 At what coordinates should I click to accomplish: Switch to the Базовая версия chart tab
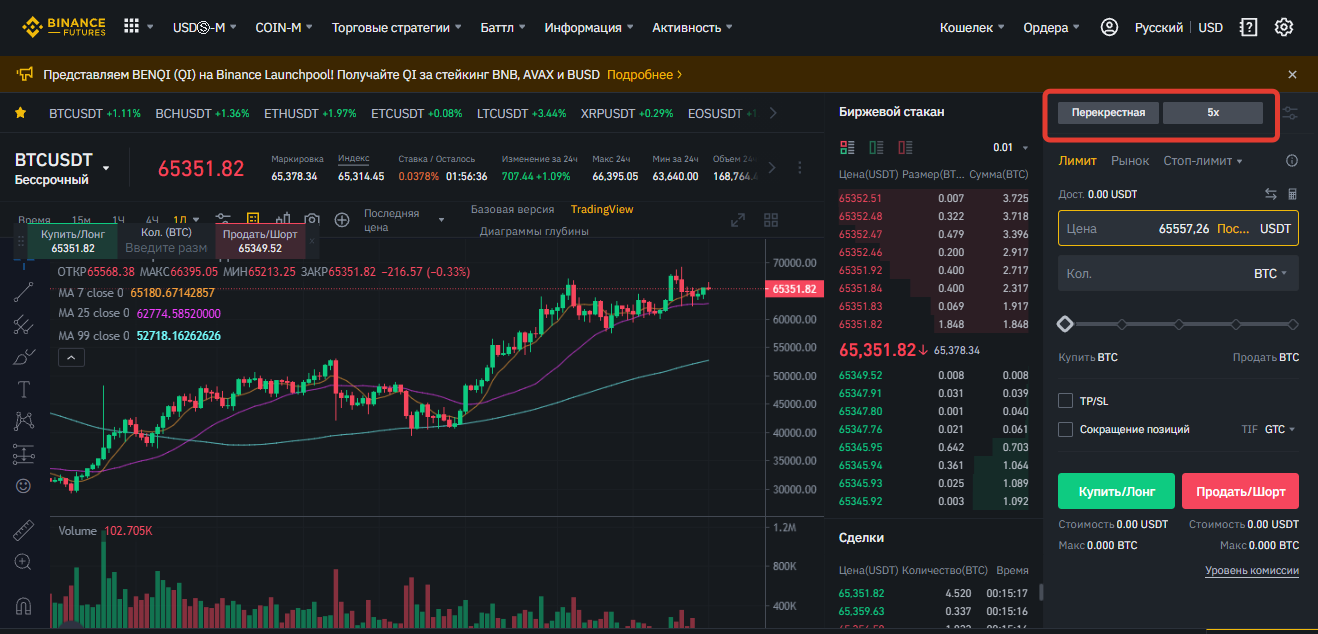512,209
